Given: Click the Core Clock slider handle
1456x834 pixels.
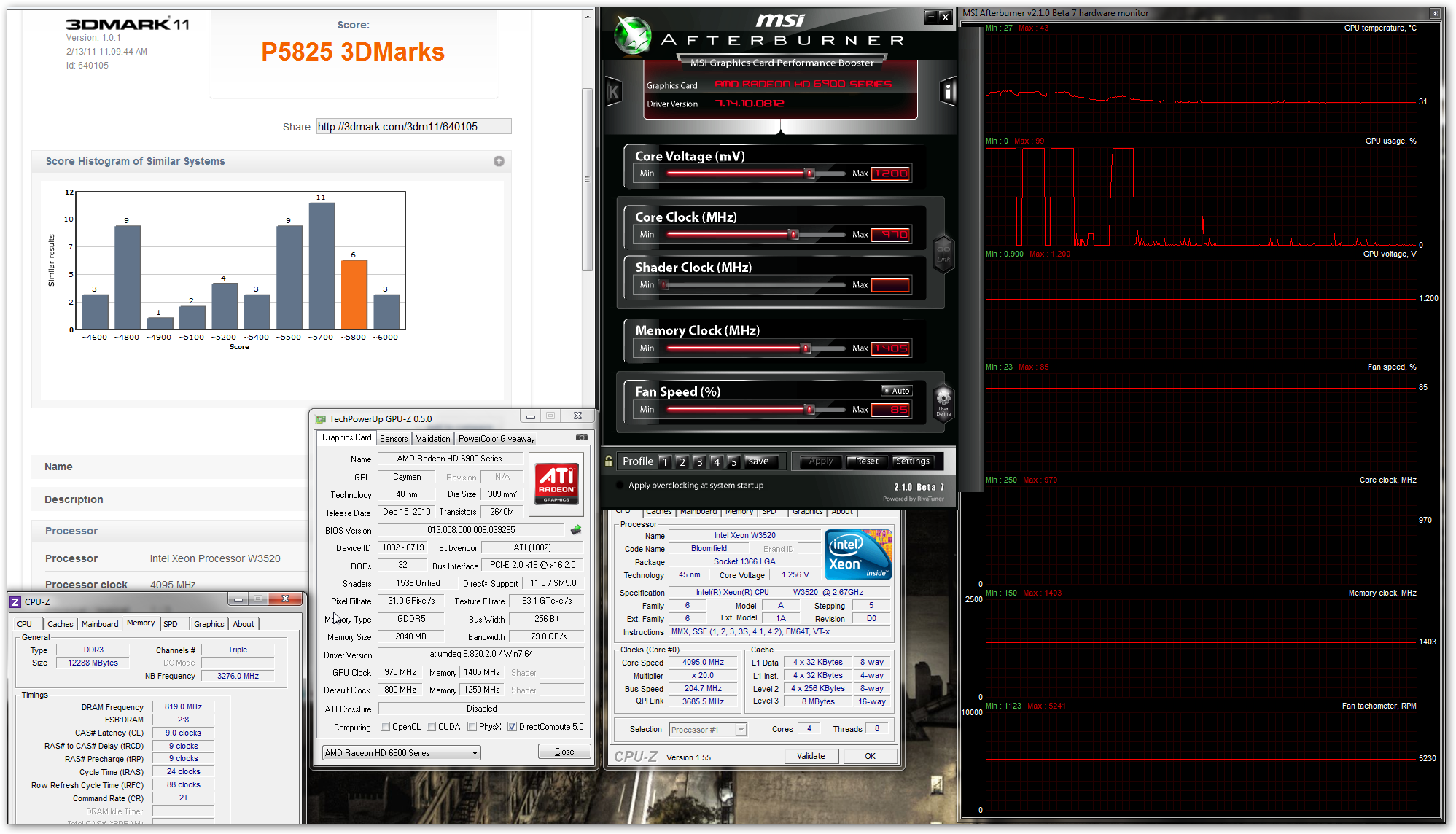Looking at the screenshot, I should click(794, 235).
